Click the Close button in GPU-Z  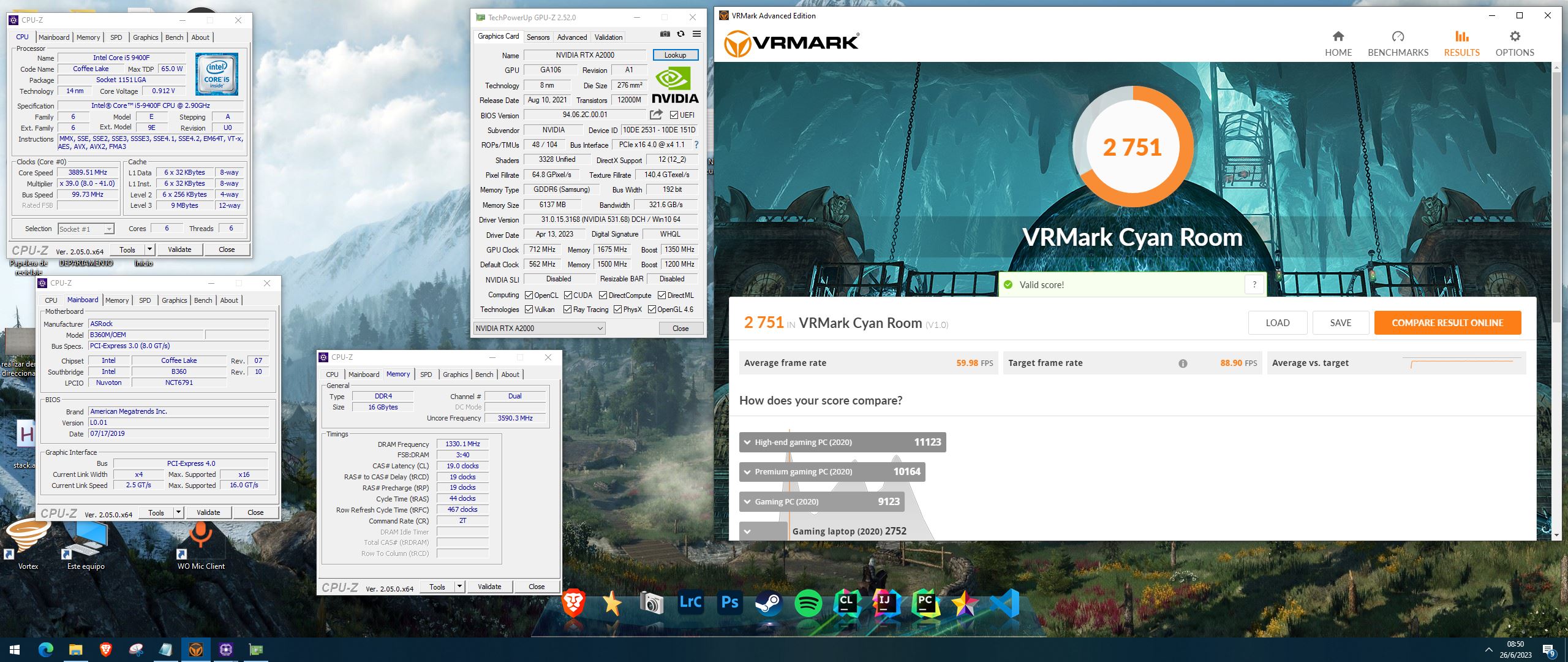tap(680, 328)
